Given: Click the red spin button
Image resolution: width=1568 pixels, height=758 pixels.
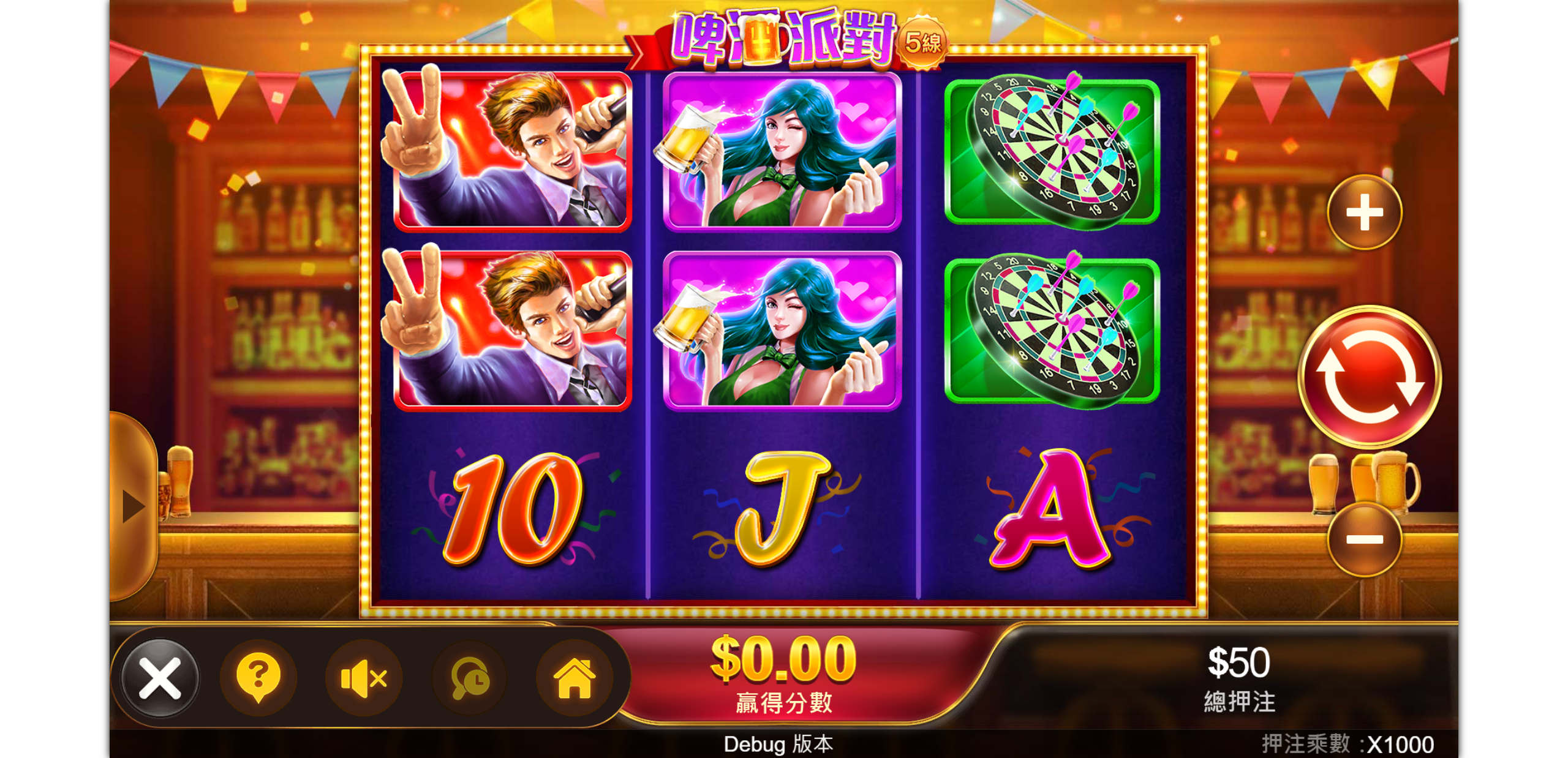Looking at the screenshot, I should [1369, 377].
